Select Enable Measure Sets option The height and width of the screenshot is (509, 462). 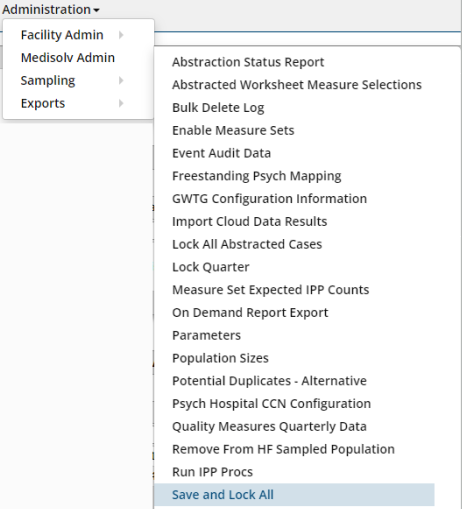(x=233, y=130)
